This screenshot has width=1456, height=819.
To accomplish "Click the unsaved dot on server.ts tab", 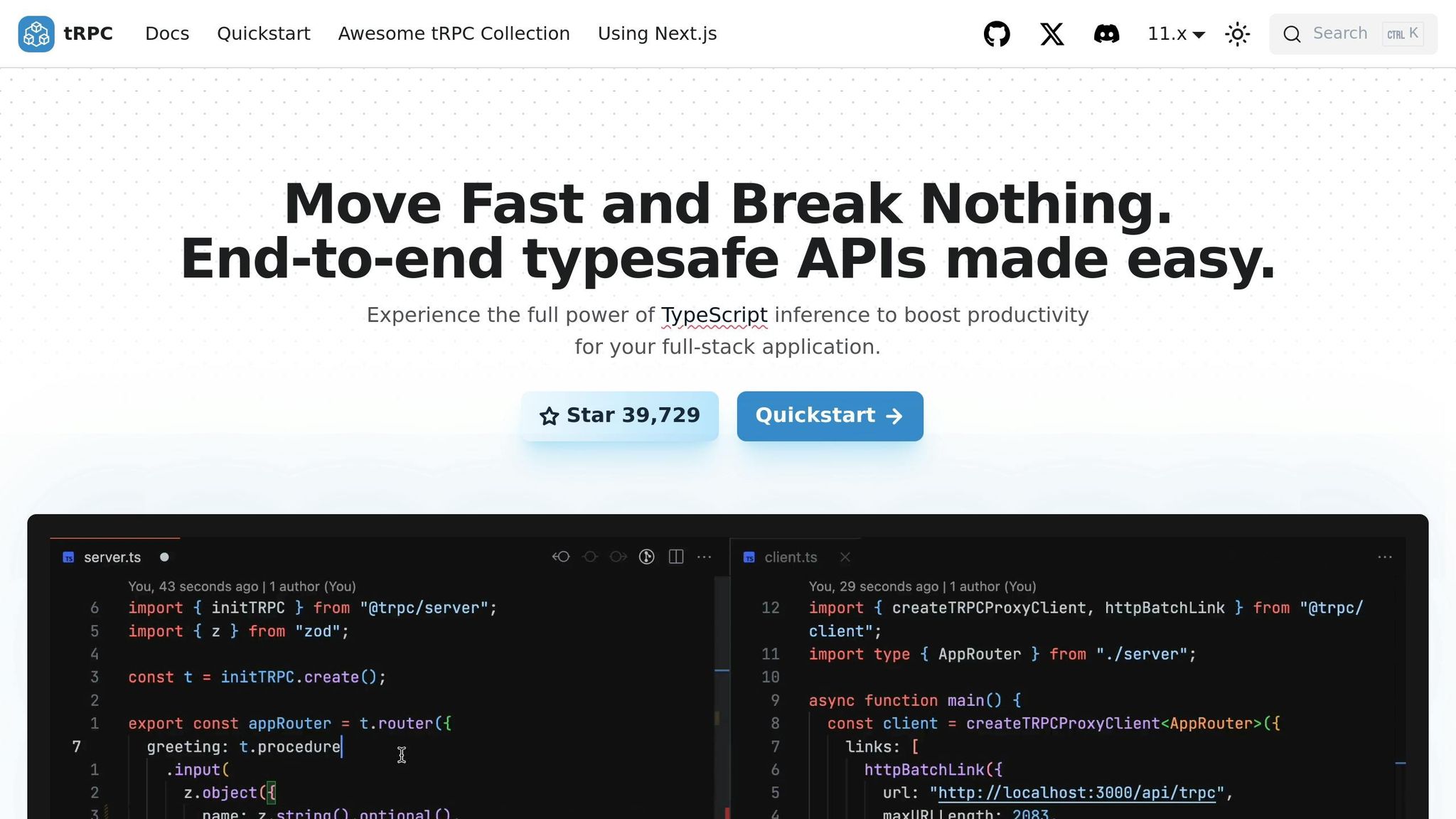I will (164, 557).
